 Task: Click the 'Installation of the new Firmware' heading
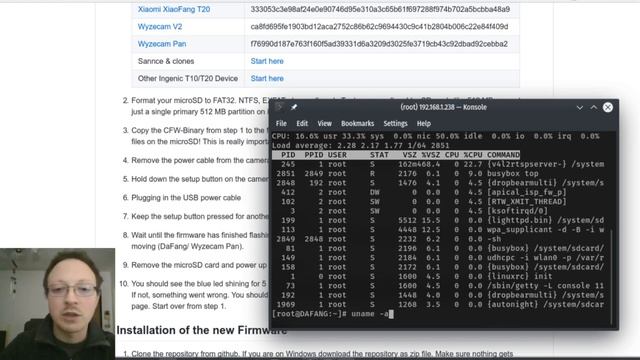tap(202, 330)
